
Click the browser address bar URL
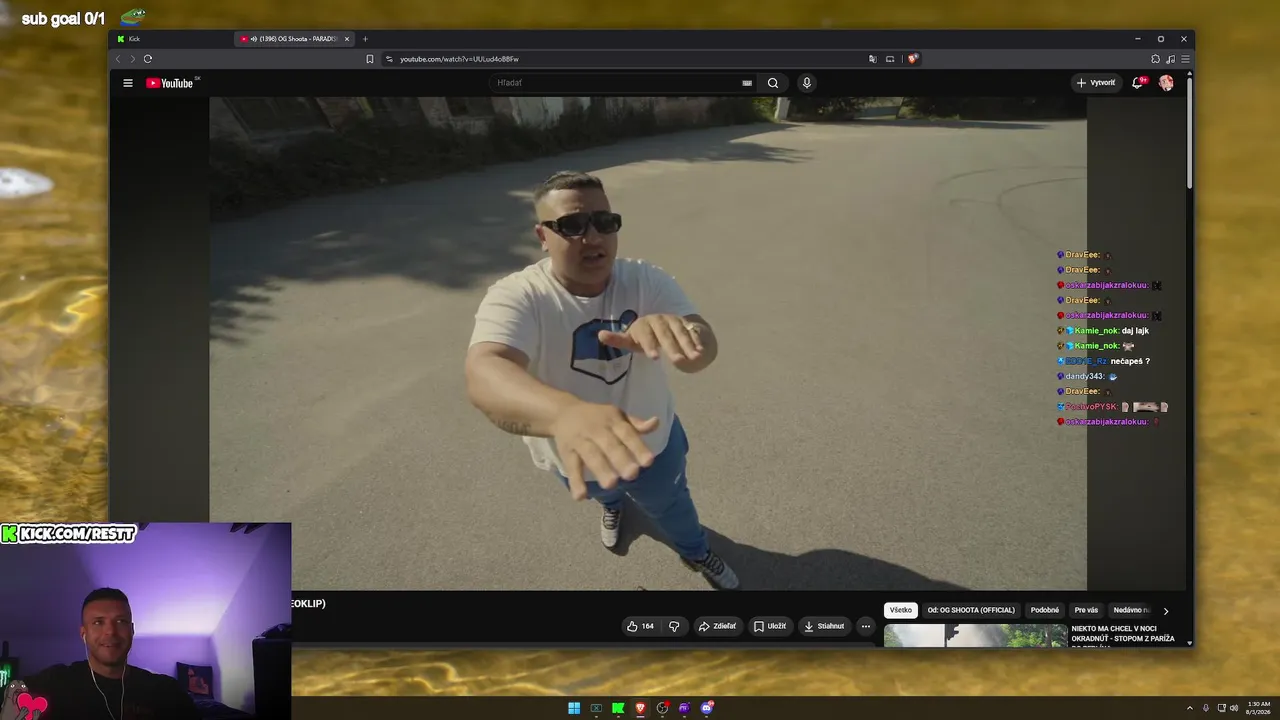459,59
